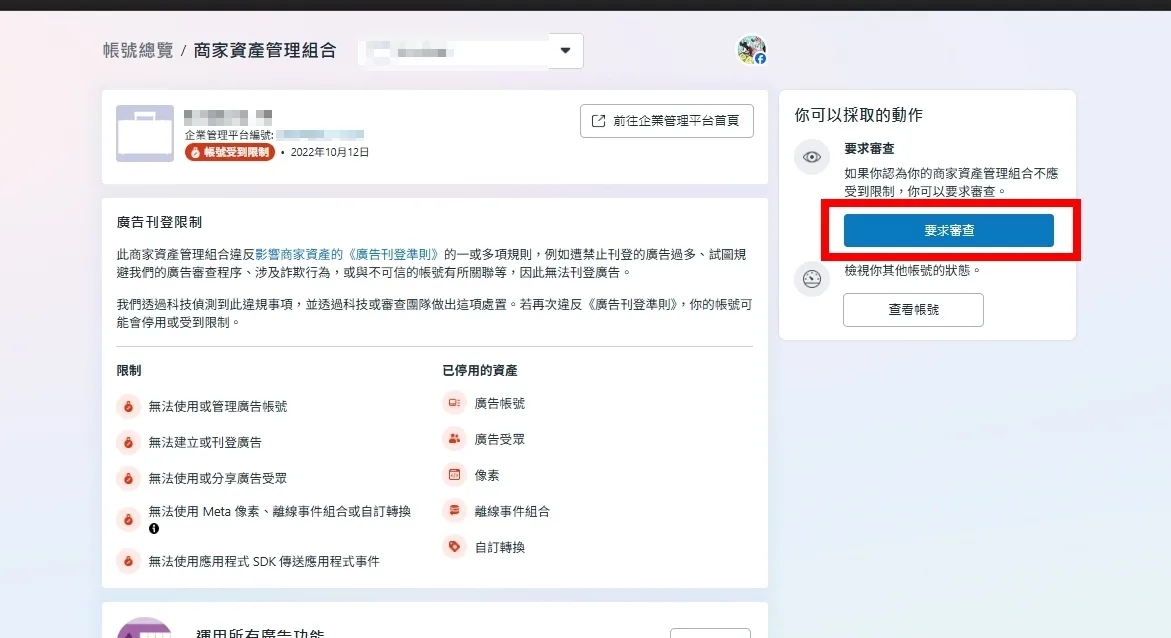Click the 像素 asset icon

pos(454,475)
